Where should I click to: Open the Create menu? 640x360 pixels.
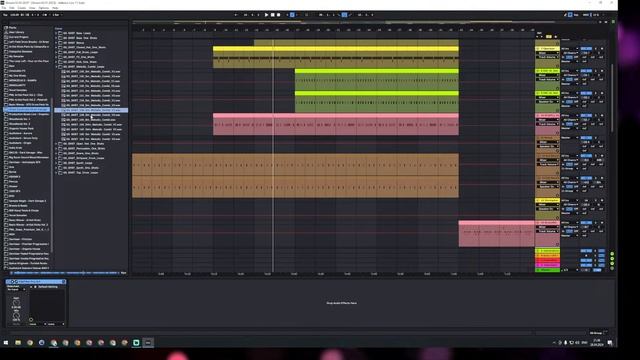click(22, 8)
